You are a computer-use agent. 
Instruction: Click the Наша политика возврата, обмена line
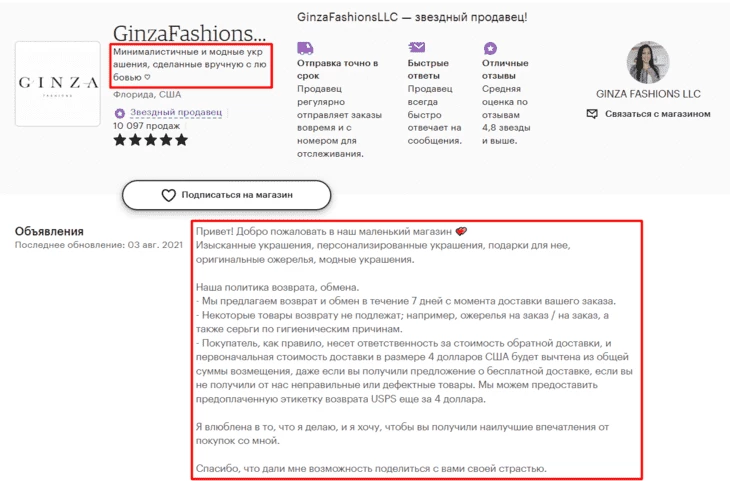tap(277, 287)
